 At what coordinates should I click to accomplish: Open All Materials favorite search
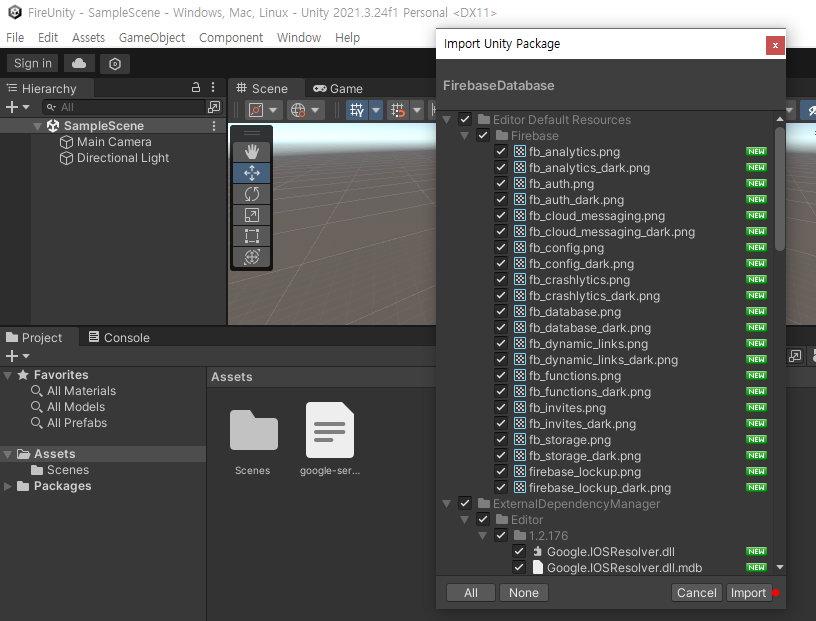[81, 391]
